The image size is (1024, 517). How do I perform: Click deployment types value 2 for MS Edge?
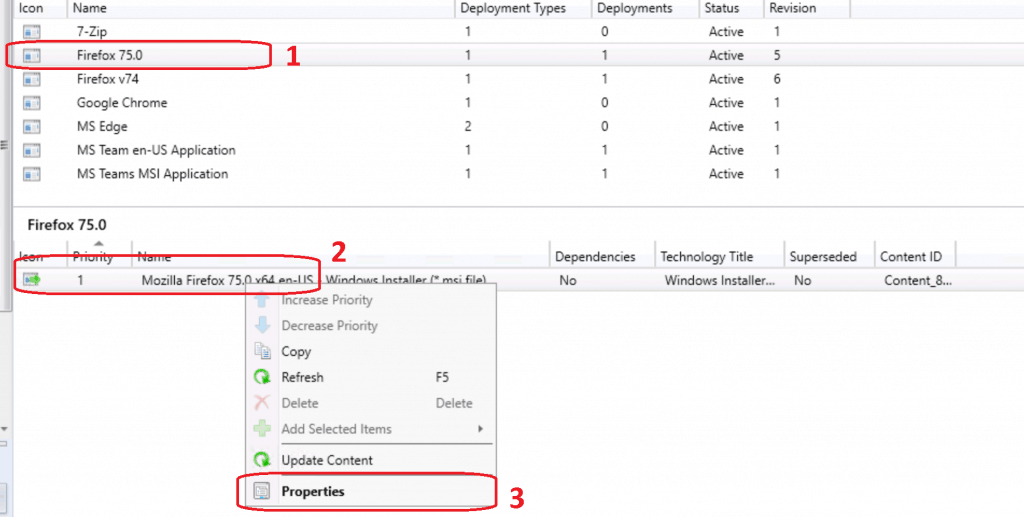tap(468, 127)
